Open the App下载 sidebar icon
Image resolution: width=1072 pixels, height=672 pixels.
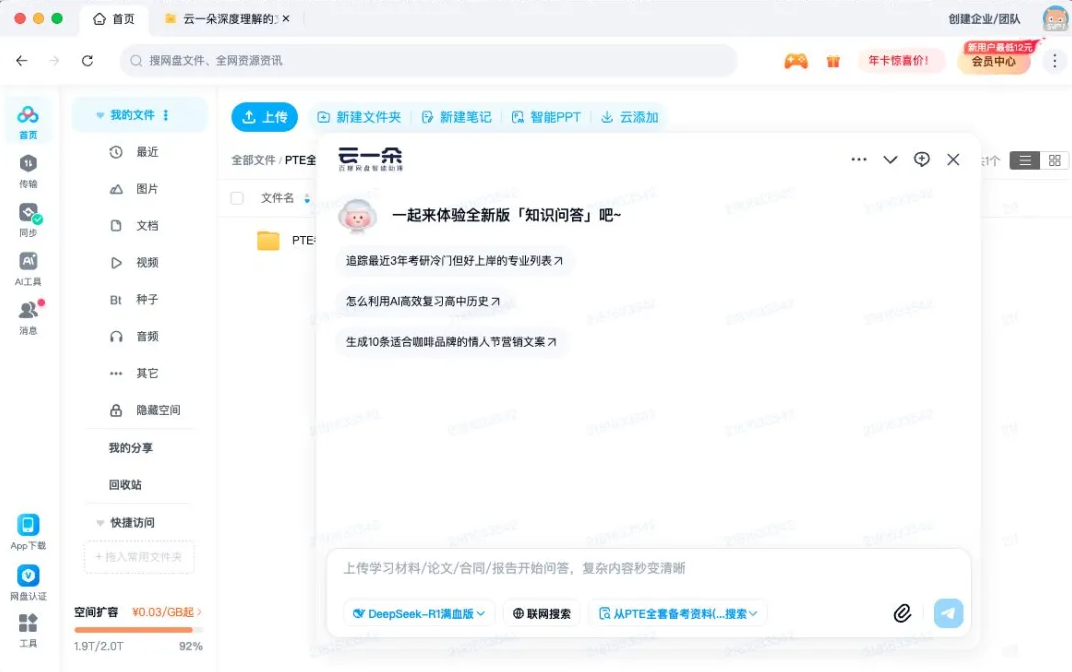point(28,532)
